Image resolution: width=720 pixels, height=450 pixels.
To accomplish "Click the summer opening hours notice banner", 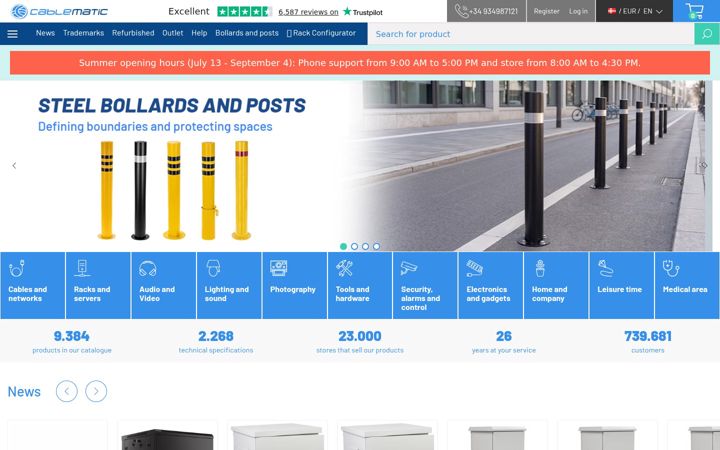I will click(360, 63).
